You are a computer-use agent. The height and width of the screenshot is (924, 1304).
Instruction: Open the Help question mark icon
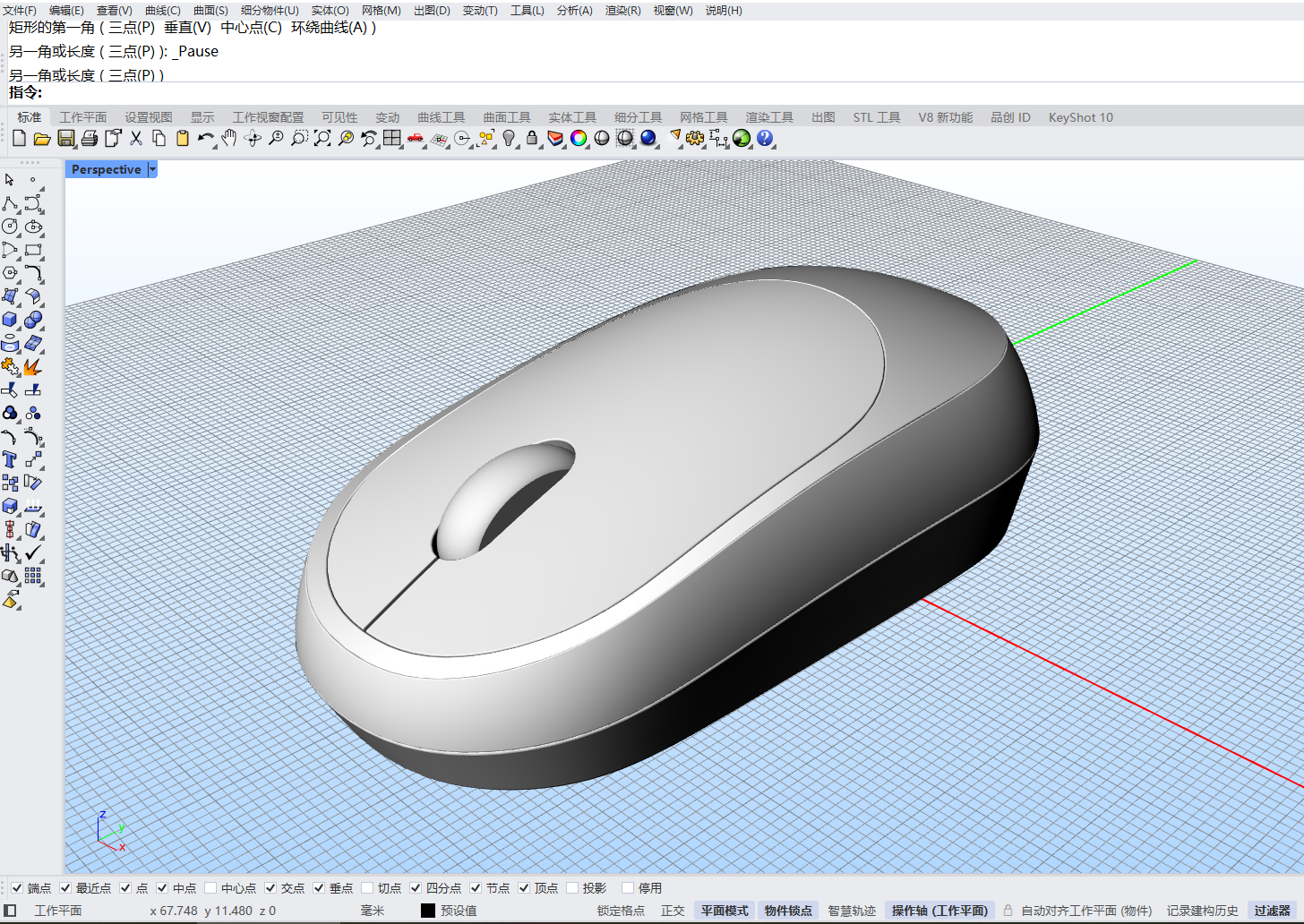765,138
